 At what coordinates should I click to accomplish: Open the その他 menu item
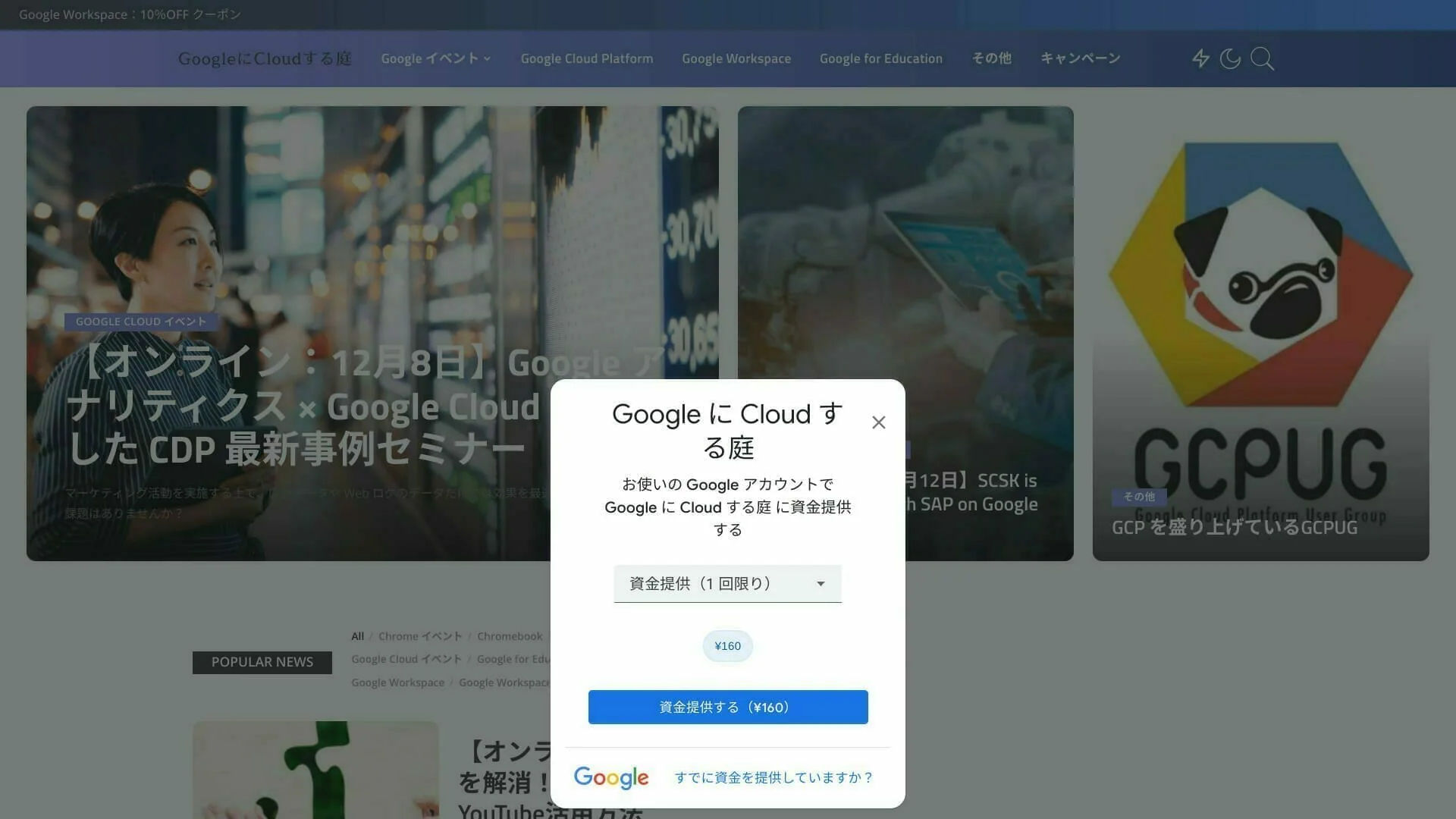(x=991, y=58)
